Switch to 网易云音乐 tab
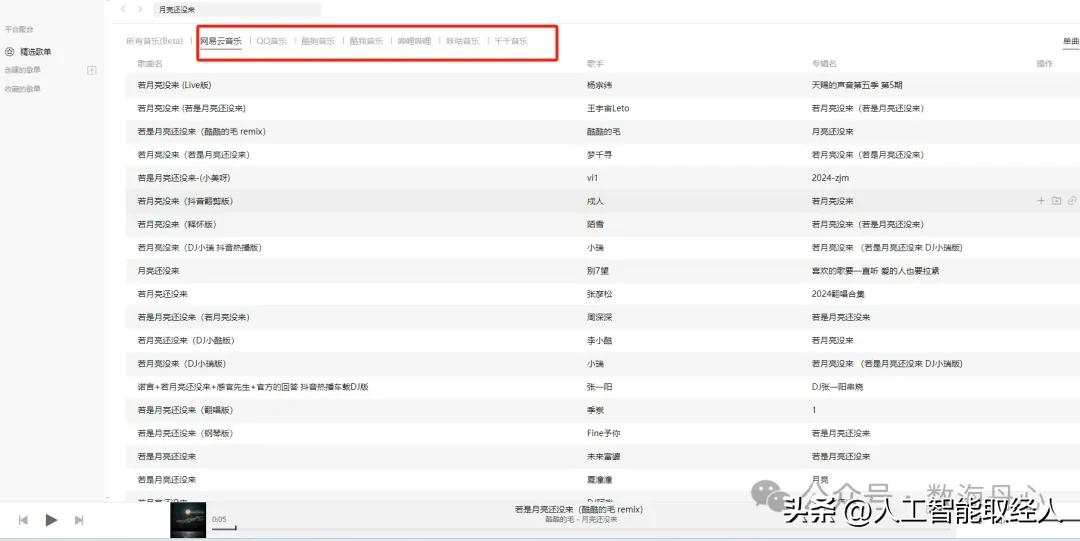The width and height of the screenshot is (1080, 541). coord(220,41)
